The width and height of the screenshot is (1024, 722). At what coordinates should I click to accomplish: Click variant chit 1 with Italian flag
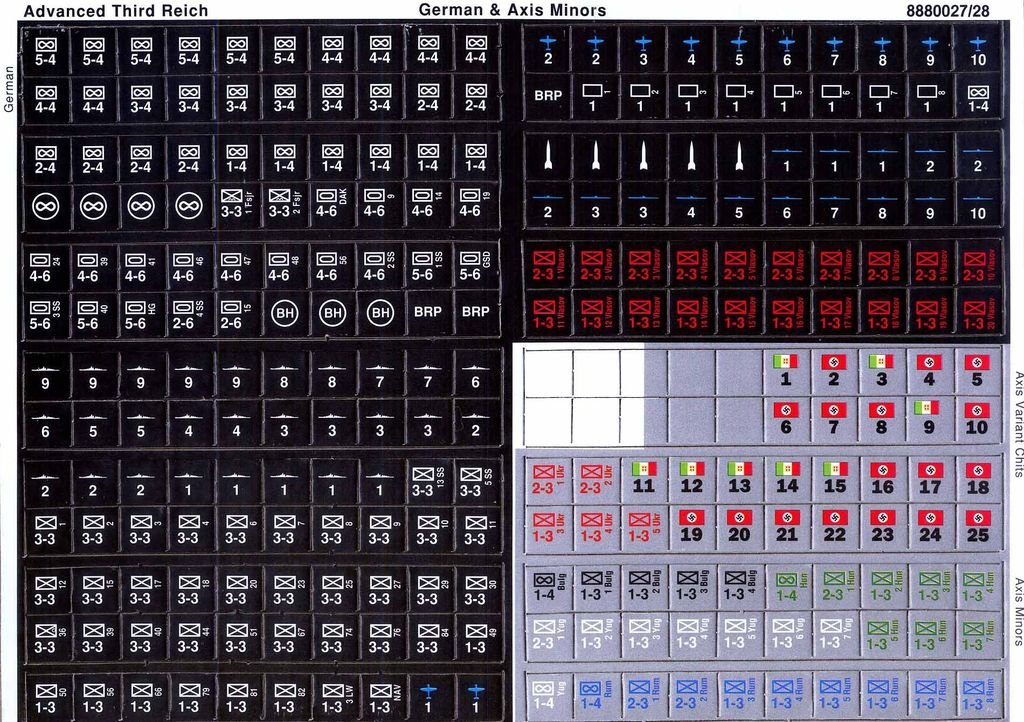786,371
